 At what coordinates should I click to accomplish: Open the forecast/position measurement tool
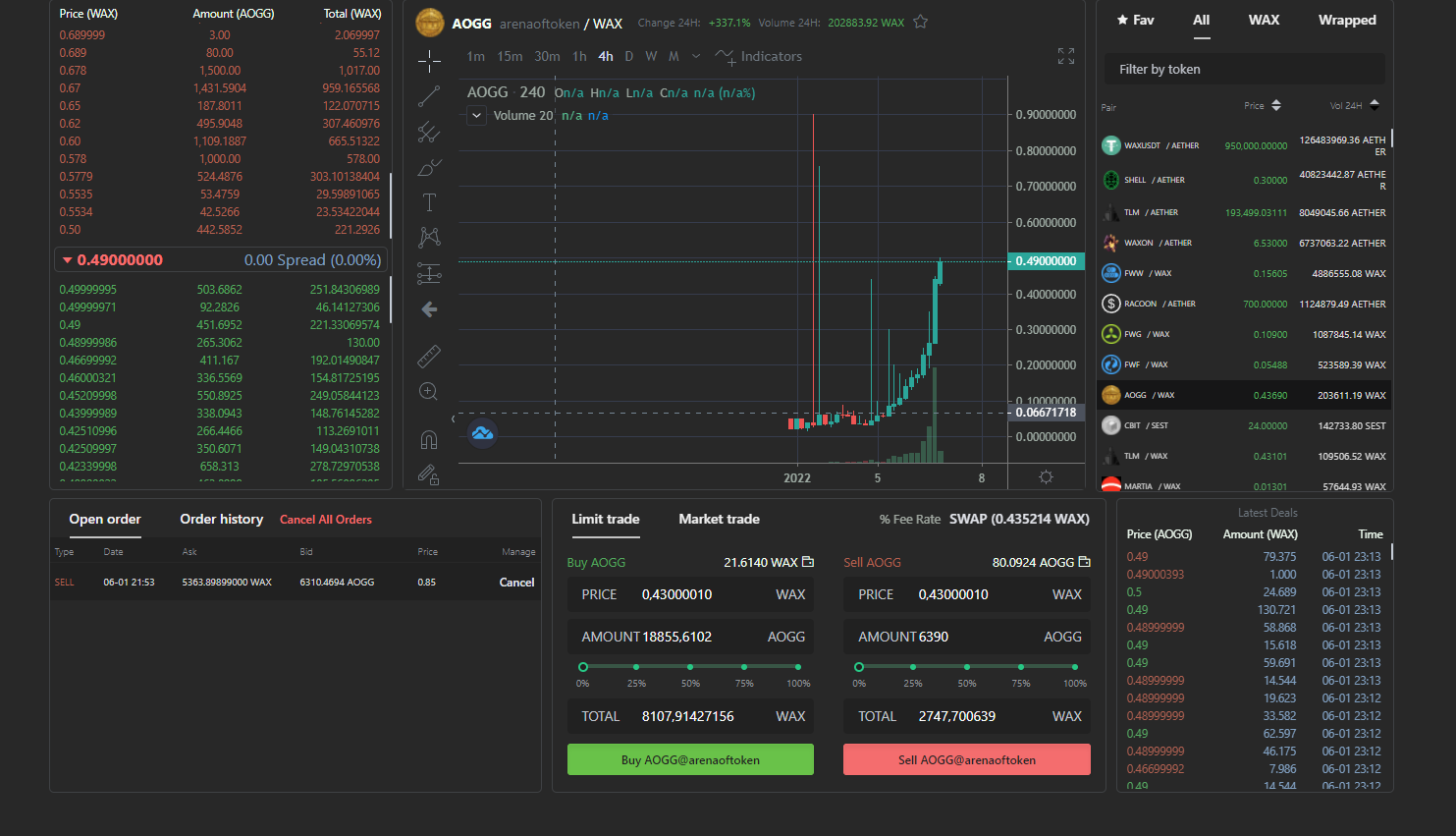429,273
